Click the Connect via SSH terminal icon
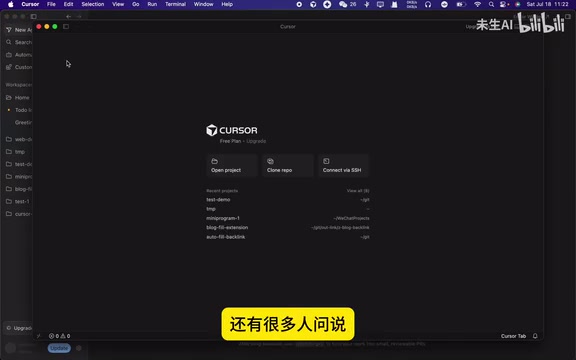The image size is (576, 360). (x=326, y=161)
